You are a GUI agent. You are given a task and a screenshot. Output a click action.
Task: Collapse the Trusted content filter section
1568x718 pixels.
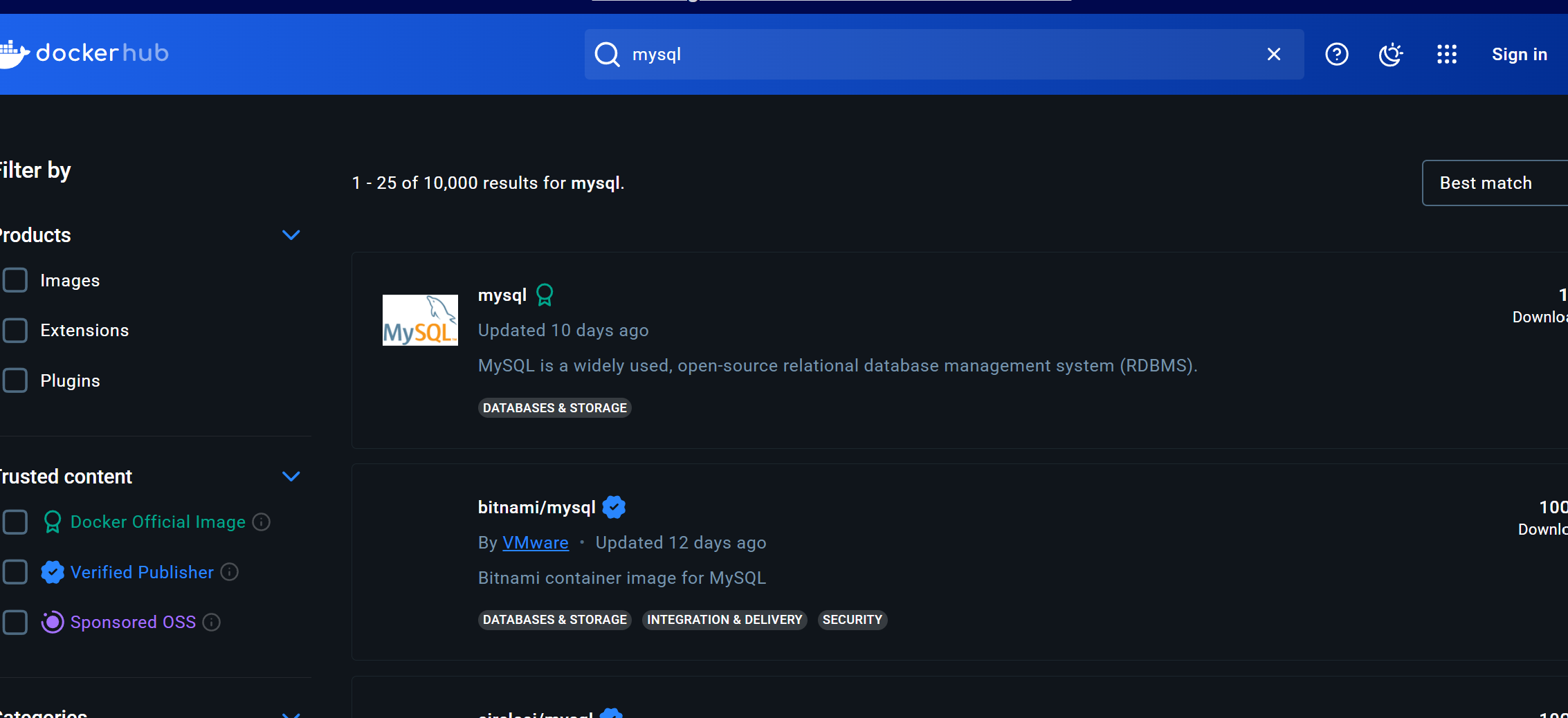pyautogui.click(x=291, y=477)
